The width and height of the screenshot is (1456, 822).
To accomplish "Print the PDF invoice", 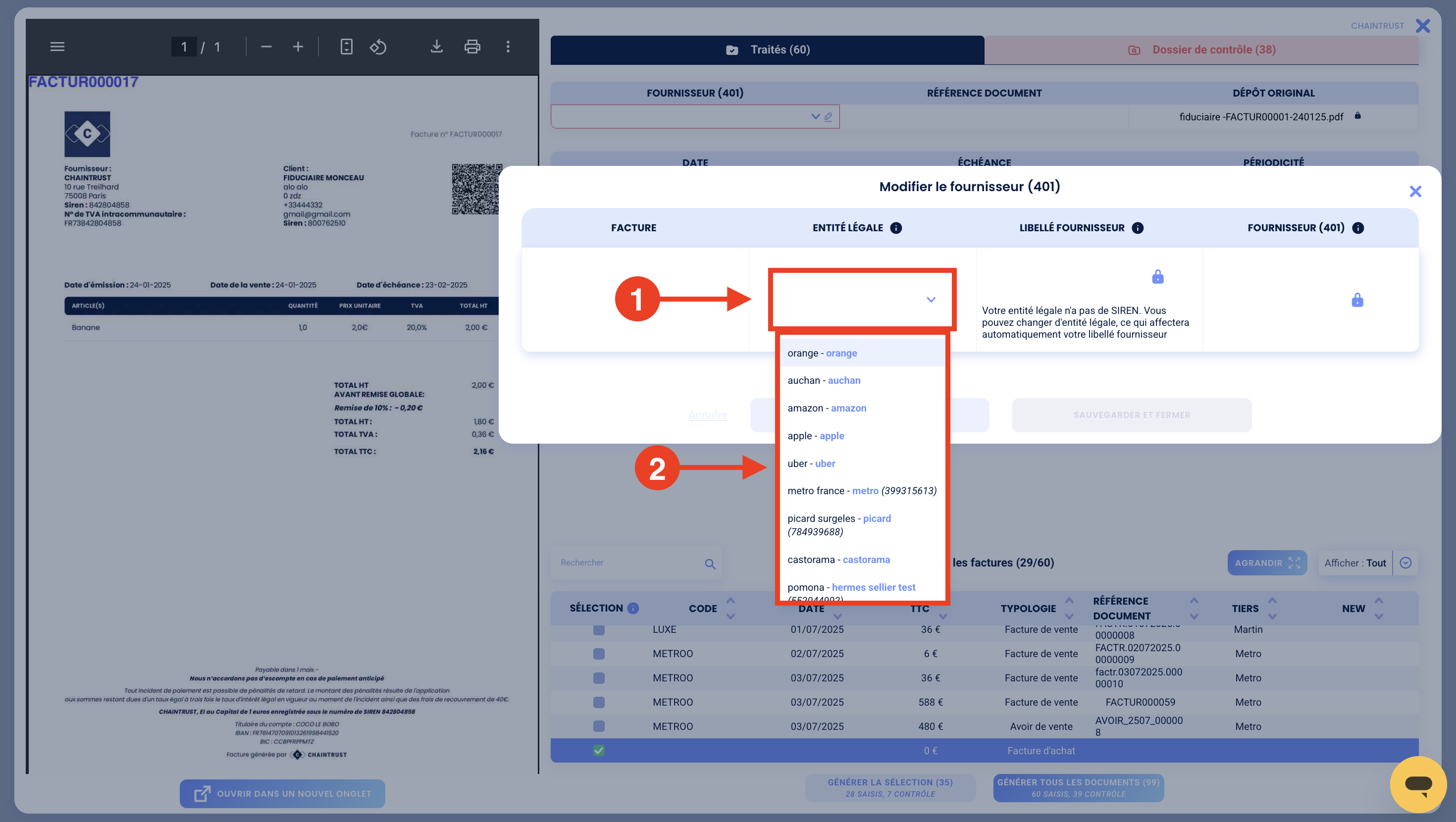I will (x=472, y=47).
